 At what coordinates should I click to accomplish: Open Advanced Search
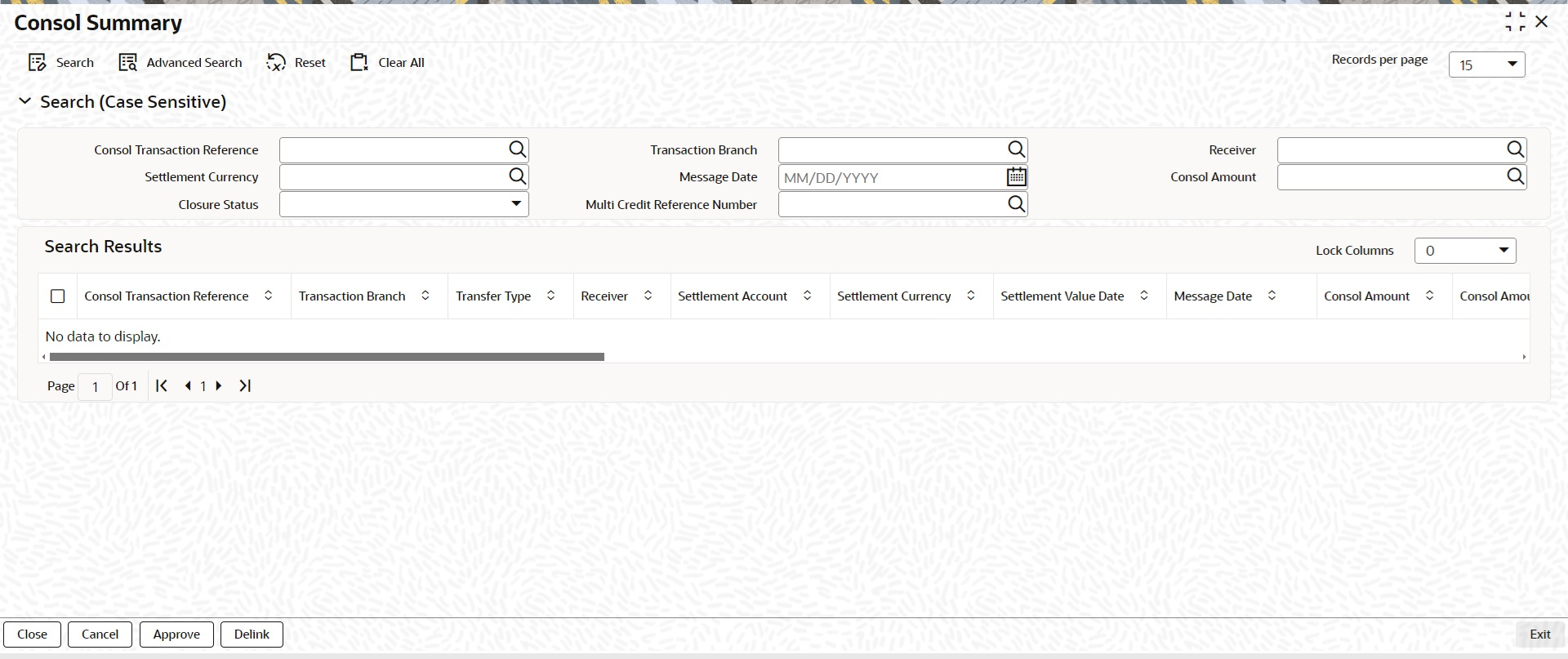click(180, 63)
